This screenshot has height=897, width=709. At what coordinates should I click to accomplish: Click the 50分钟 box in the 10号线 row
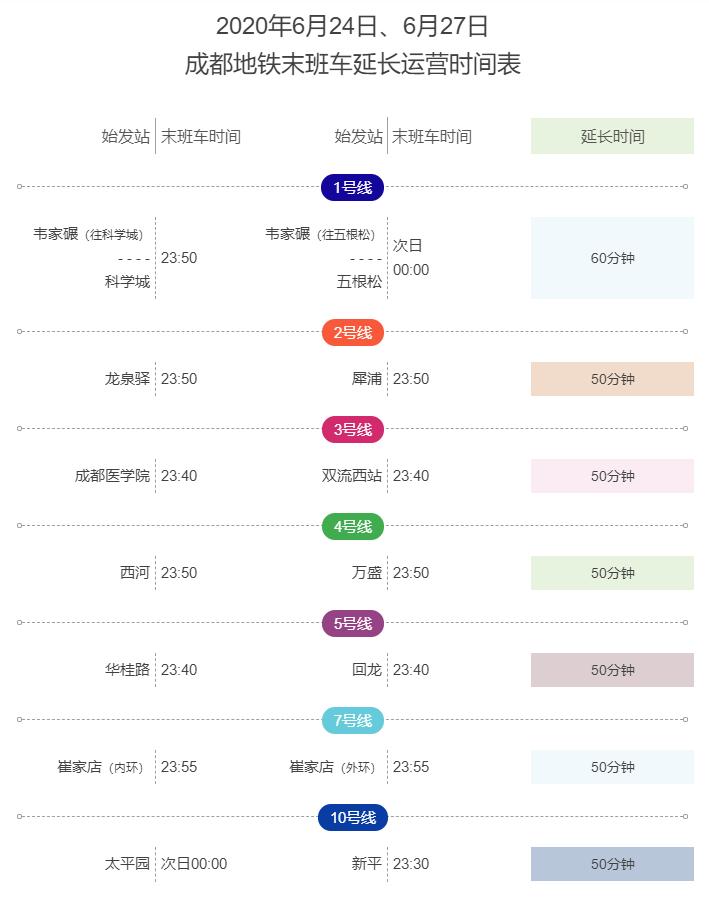(612, 864)
